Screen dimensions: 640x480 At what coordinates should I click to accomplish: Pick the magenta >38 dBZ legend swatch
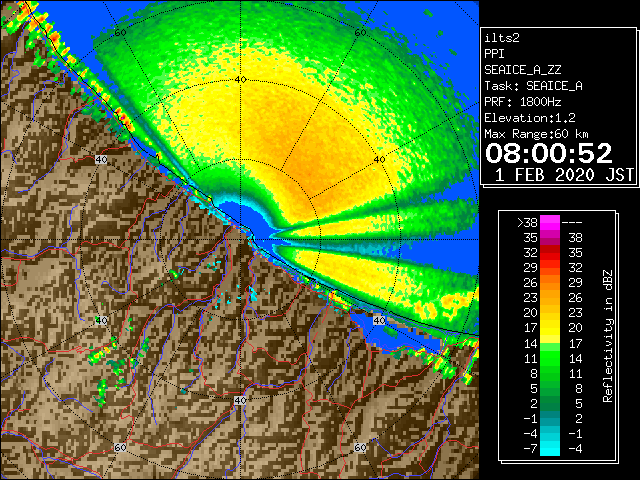point(550,222)
